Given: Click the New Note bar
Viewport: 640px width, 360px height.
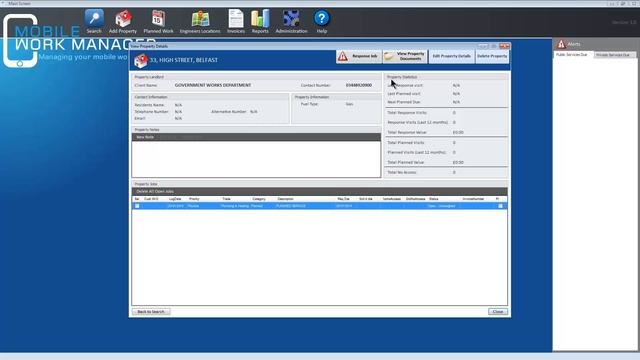Looking at the screenshot, I should pos(256,137).
